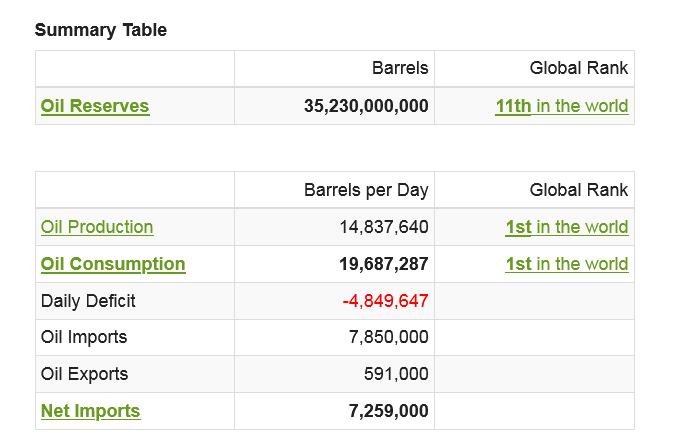Click Oil Production's "1st in the world" link
685x437 pixels.
click(566, 227)
